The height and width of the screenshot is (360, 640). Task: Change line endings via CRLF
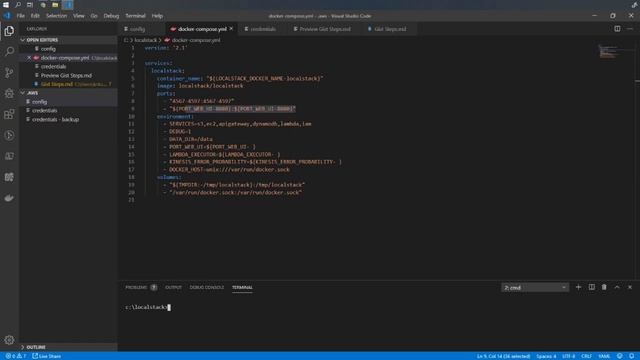coord(586,356)
